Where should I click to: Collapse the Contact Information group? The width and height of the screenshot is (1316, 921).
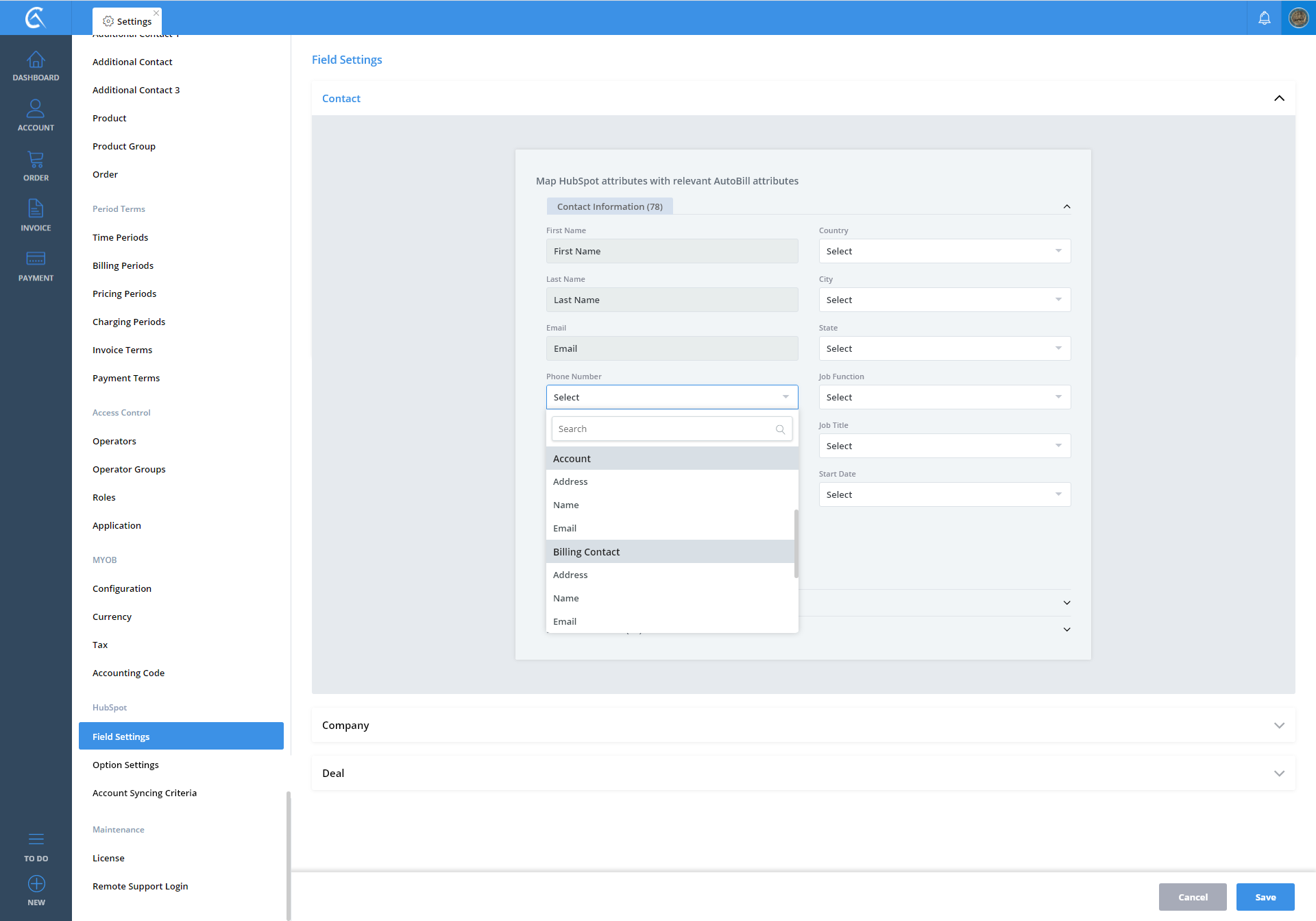(x=1067, y=206)
